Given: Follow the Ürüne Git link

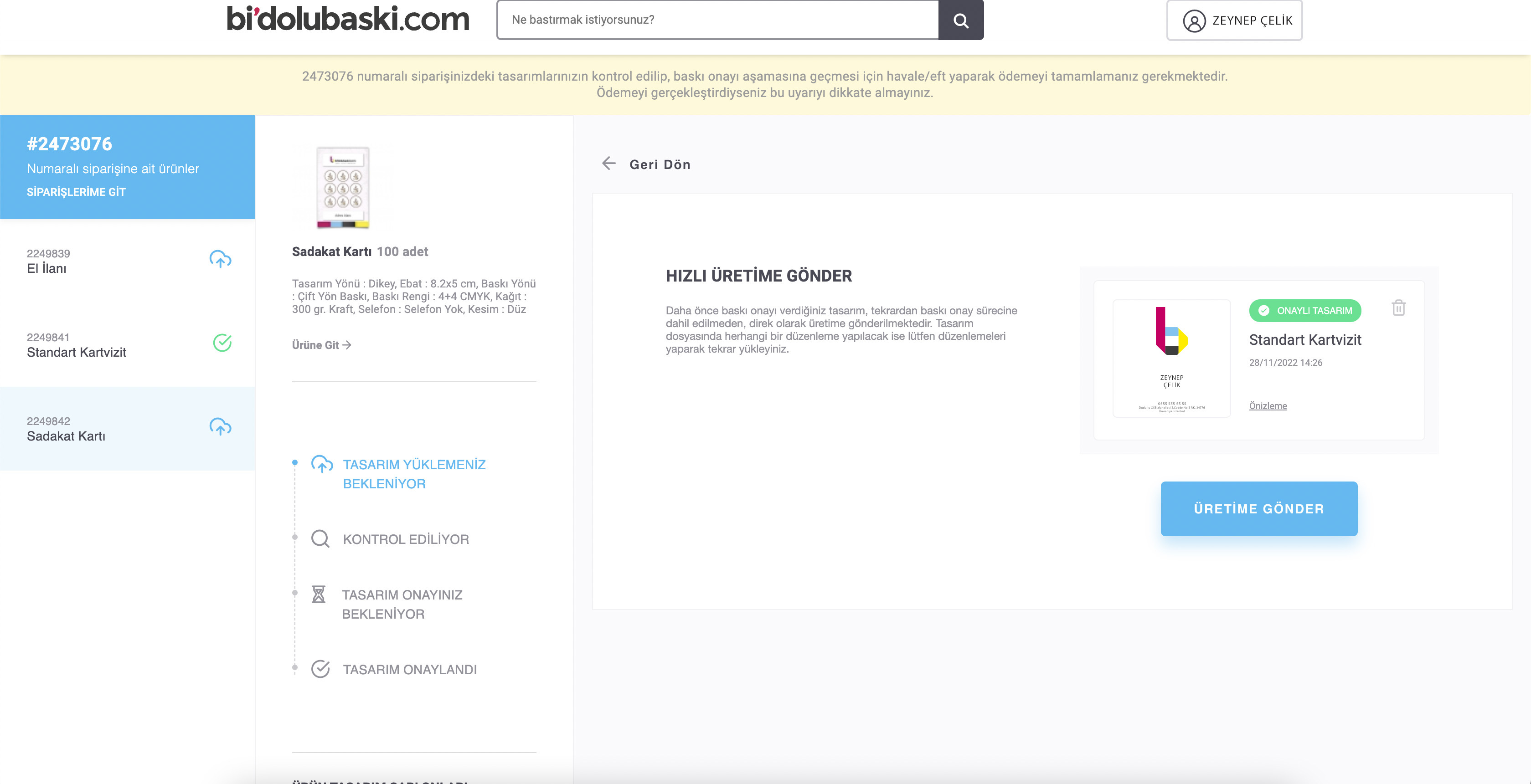Looking at the screenshot, I should [321, 345].
